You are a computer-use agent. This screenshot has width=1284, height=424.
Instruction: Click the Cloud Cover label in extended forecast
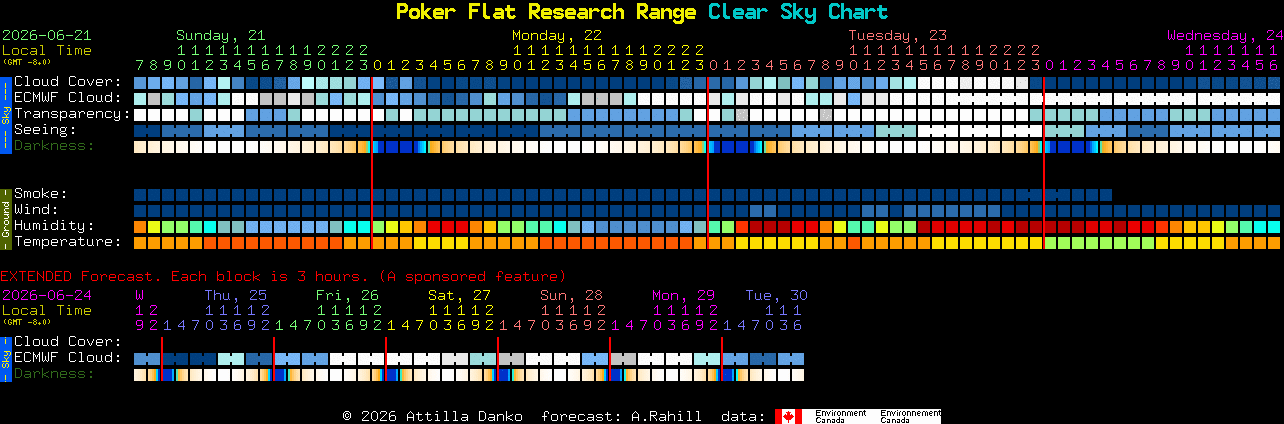point(68,342)
